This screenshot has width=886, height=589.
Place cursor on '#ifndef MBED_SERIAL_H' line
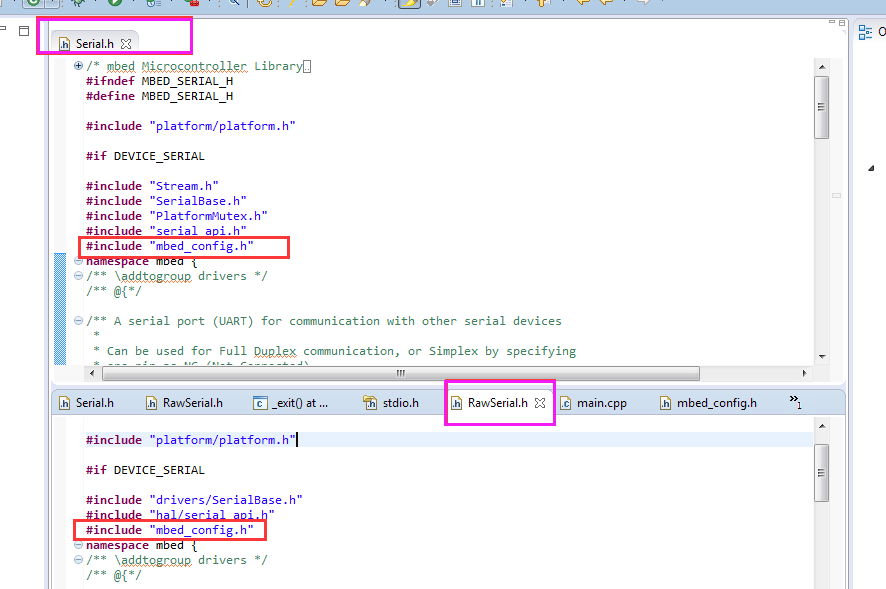(x=159, y=81)
